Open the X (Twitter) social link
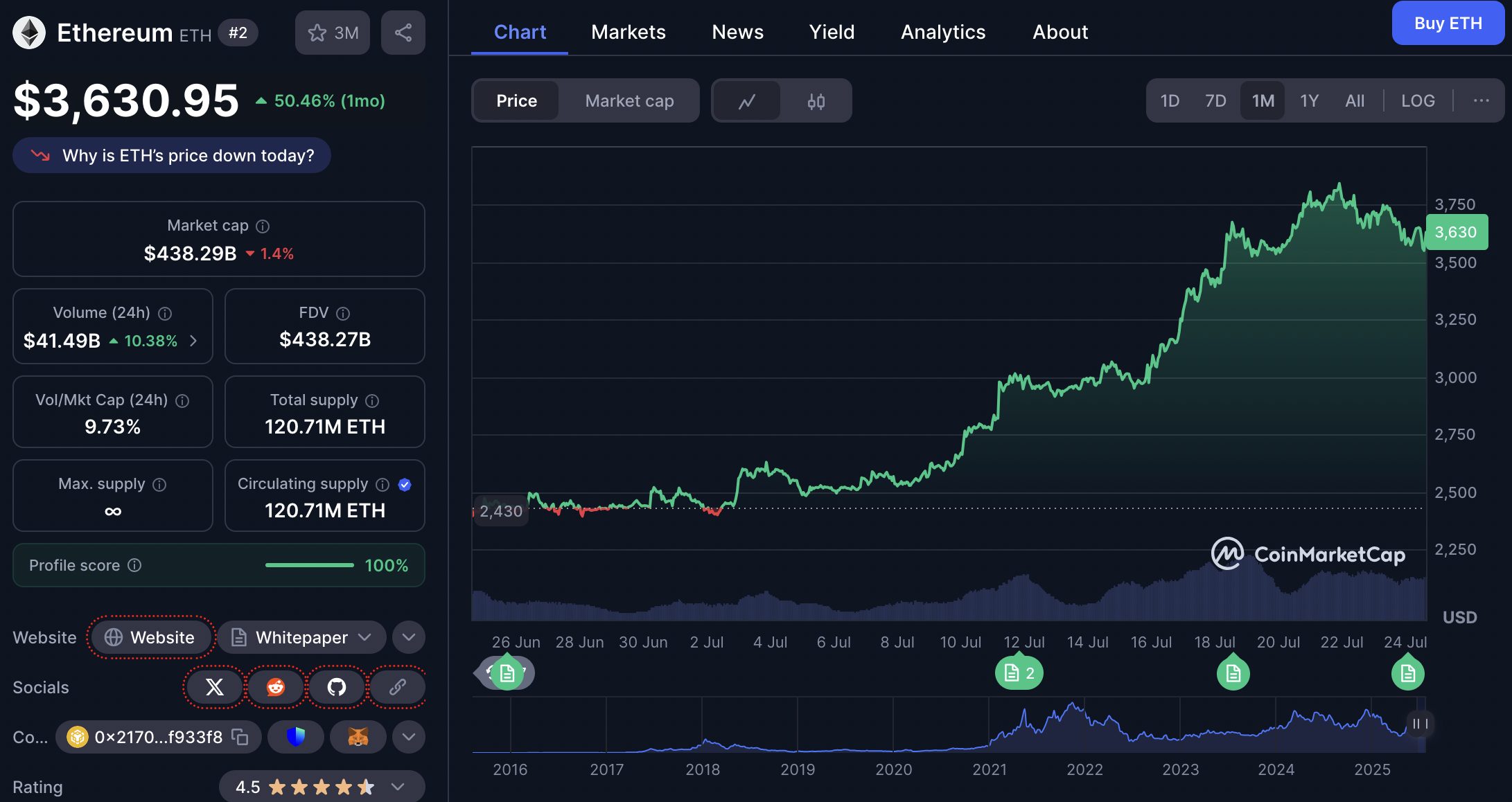 [215, 687]
